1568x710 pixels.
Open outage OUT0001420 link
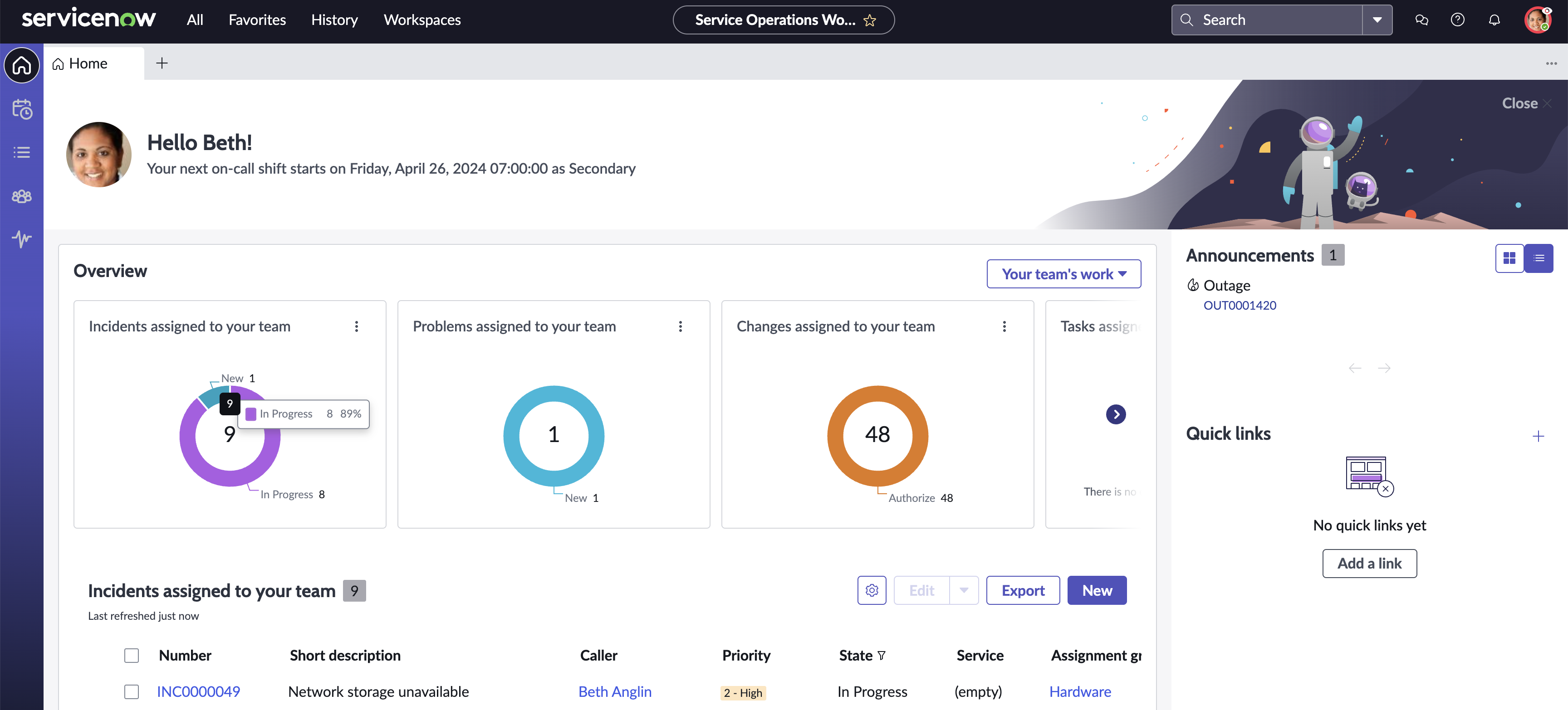pos(1240,306)
